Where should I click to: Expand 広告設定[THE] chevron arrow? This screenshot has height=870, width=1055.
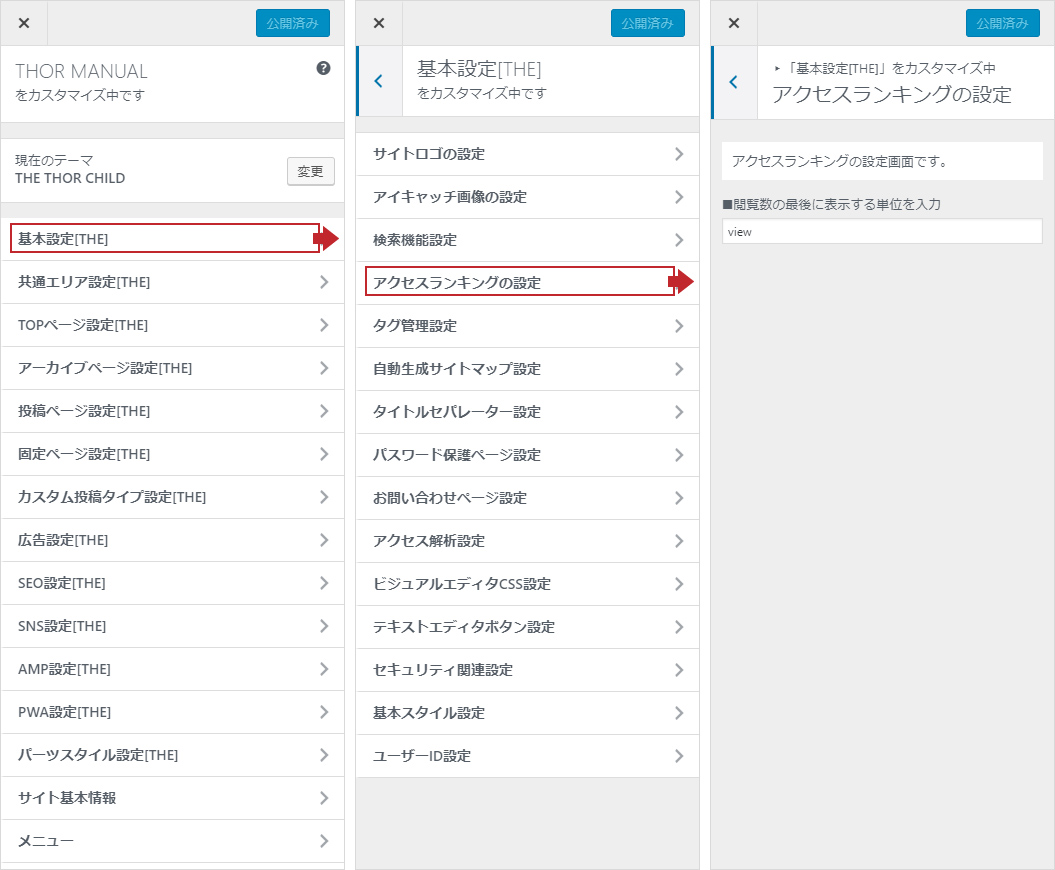coord(324,540)
